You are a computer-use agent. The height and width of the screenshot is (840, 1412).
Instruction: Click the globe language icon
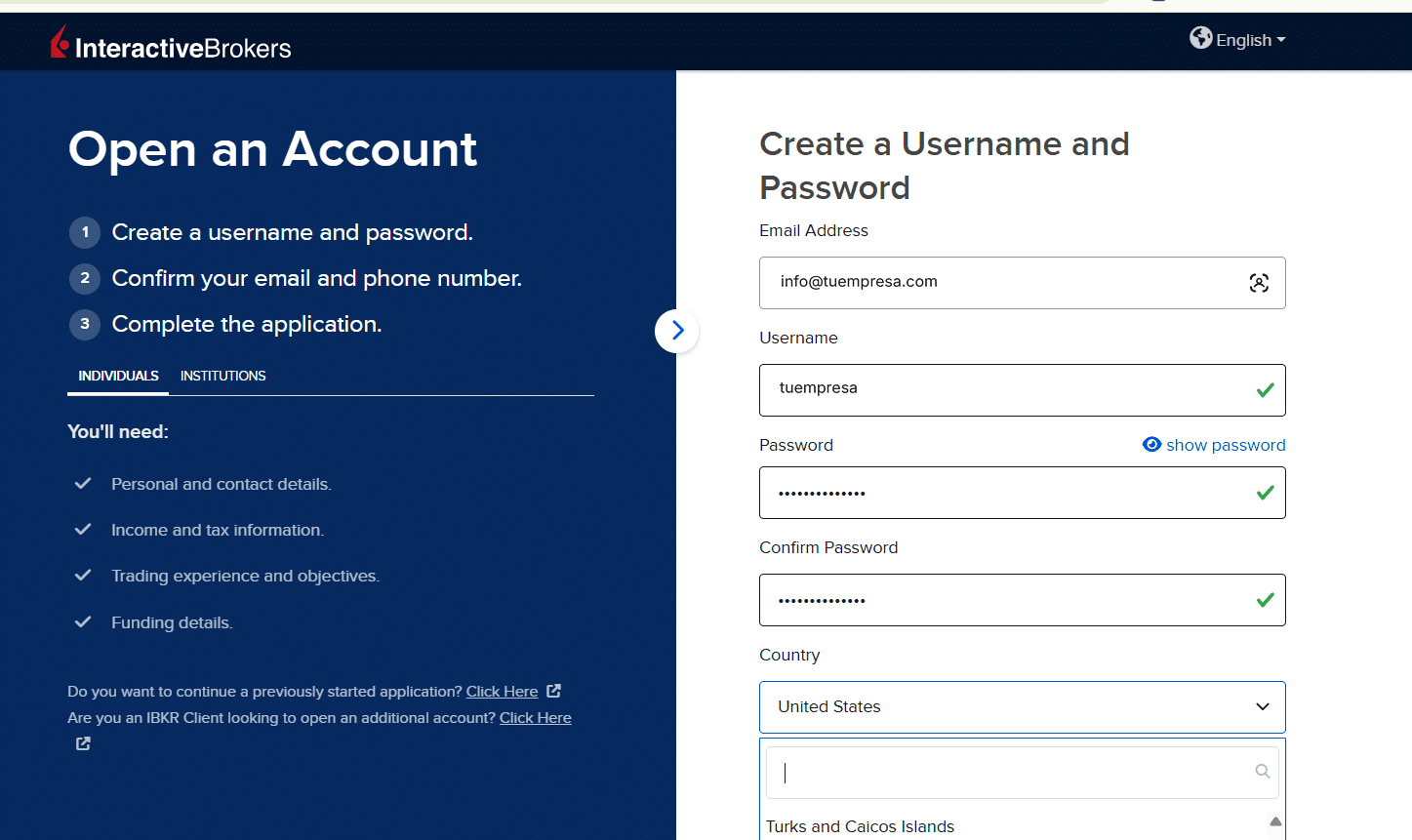1200,38
